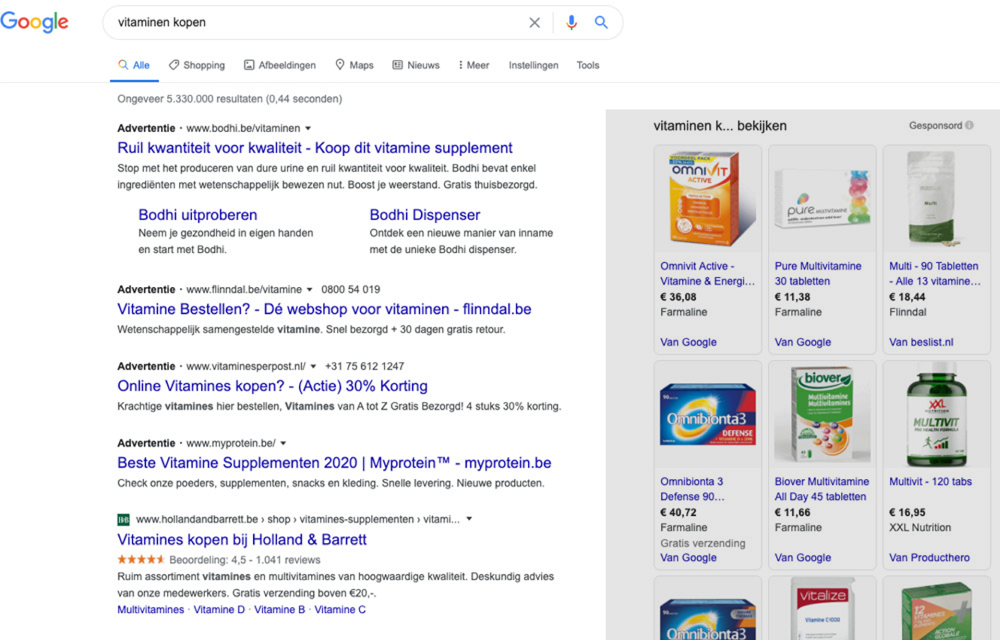Go to the Maps tab
Screen dimensions: 1000x640
coord(355,65)
